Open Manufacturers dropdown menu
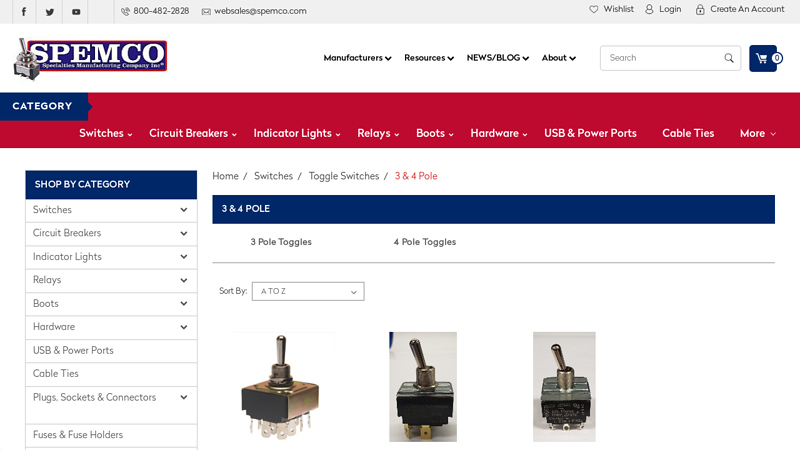Screen dimensions: 800x450 point(357,58)
